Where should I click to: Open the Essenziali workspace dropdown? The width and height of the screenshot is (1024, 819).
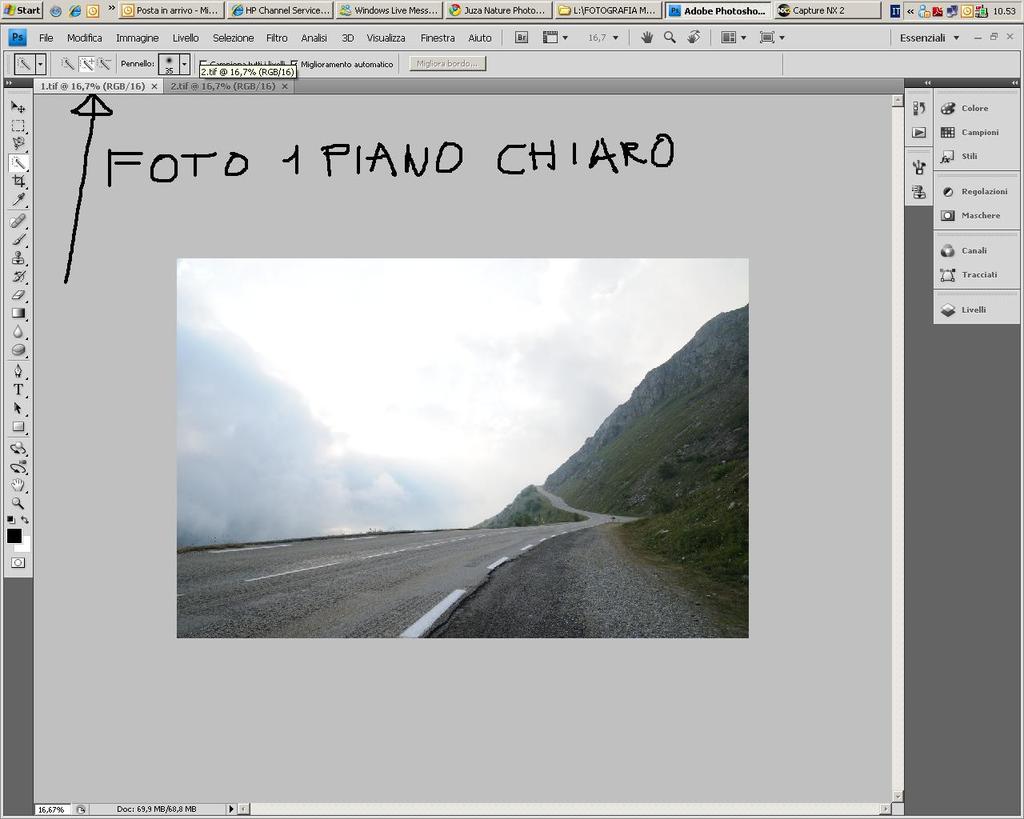930,37
